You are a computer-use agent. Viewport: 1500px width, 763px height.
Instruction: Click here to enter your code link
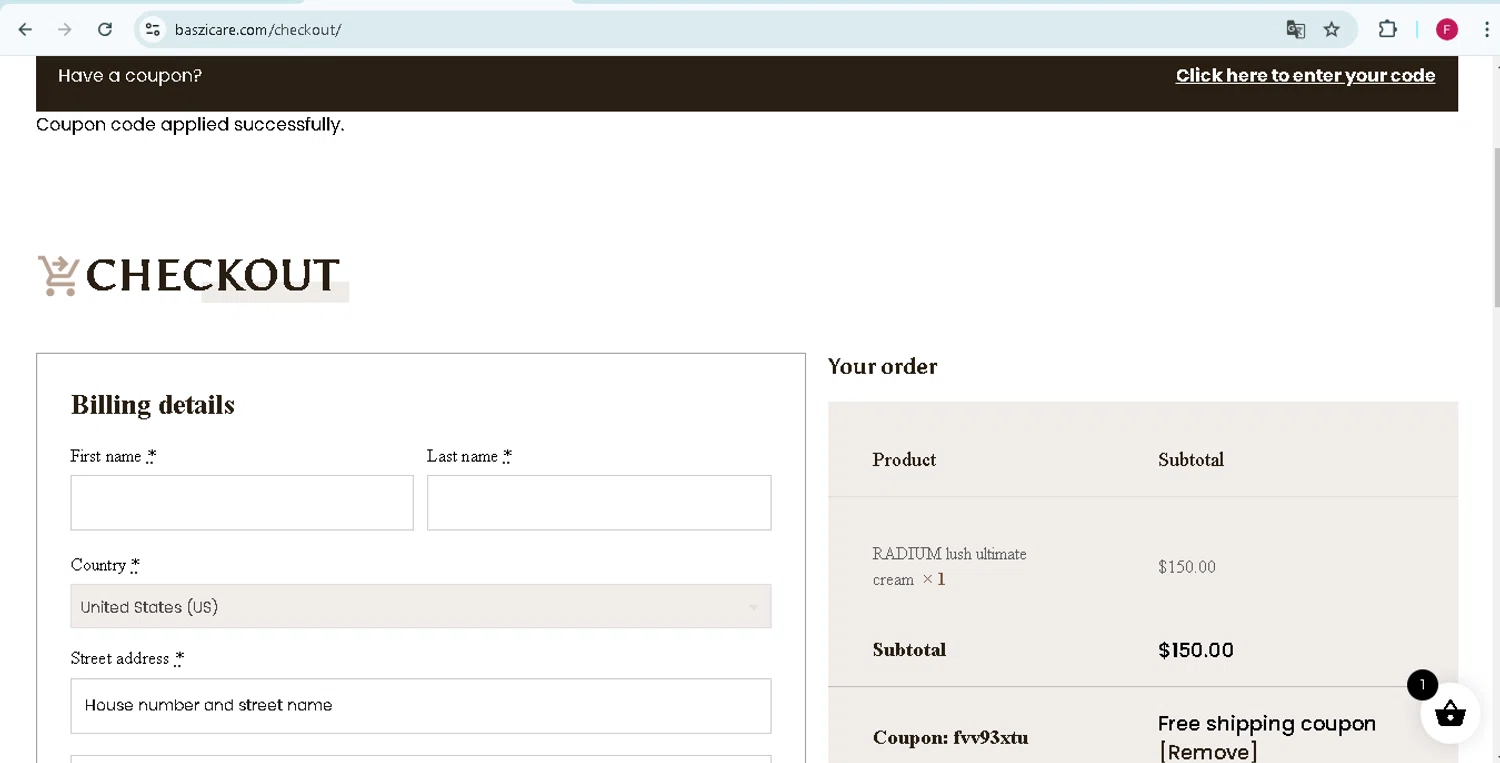(x=1305, y=76)
